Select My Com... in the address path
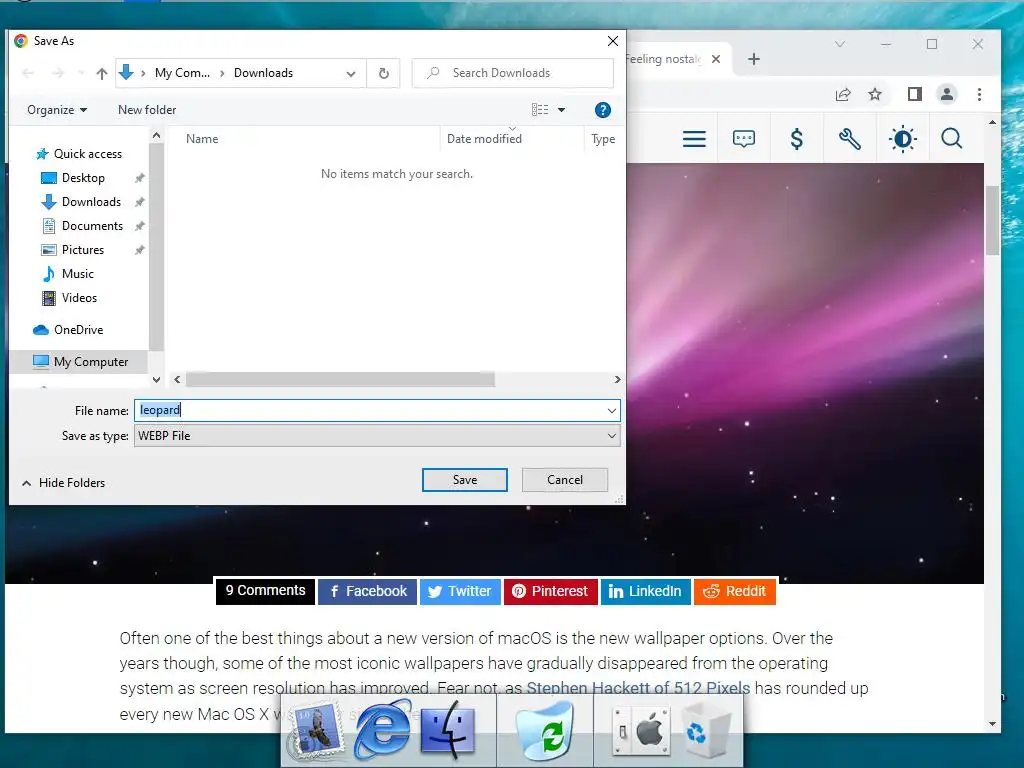This screenshot has height=768, width=1024. click(182, 73)
